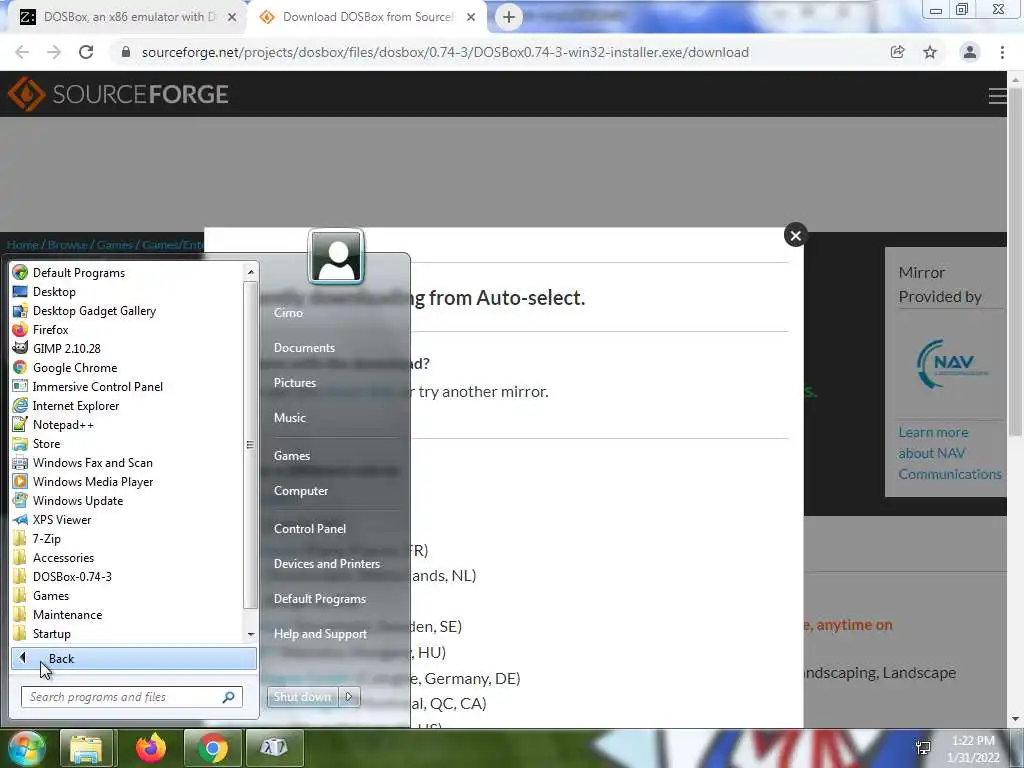The image size is (1024, 768).
Task: Select the Download DOSBox from SourceForge tab
Action: 366,18
